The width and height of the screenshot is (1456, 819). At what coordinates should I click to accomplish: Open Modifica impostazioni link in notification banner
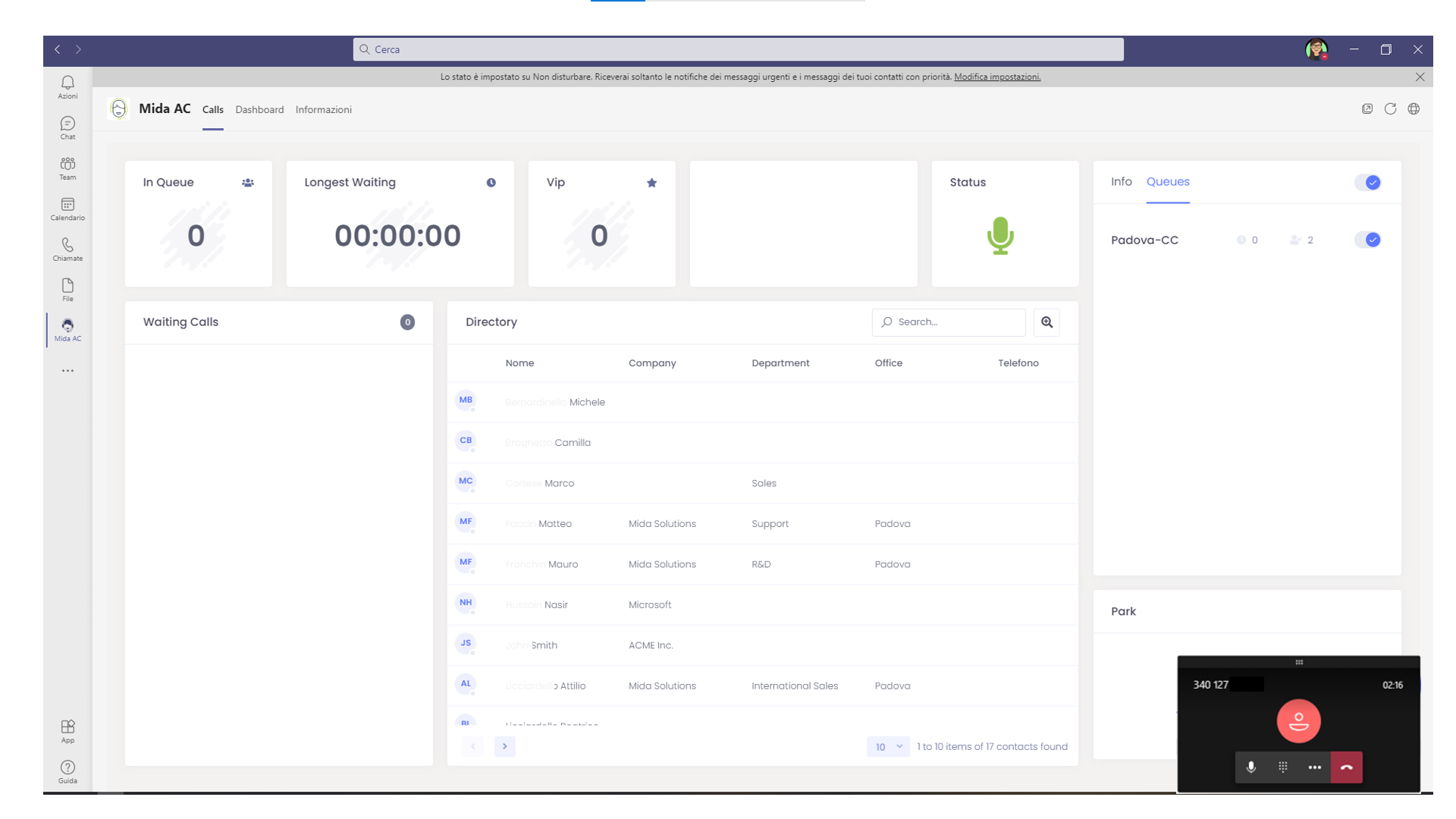tap(997, 77)
